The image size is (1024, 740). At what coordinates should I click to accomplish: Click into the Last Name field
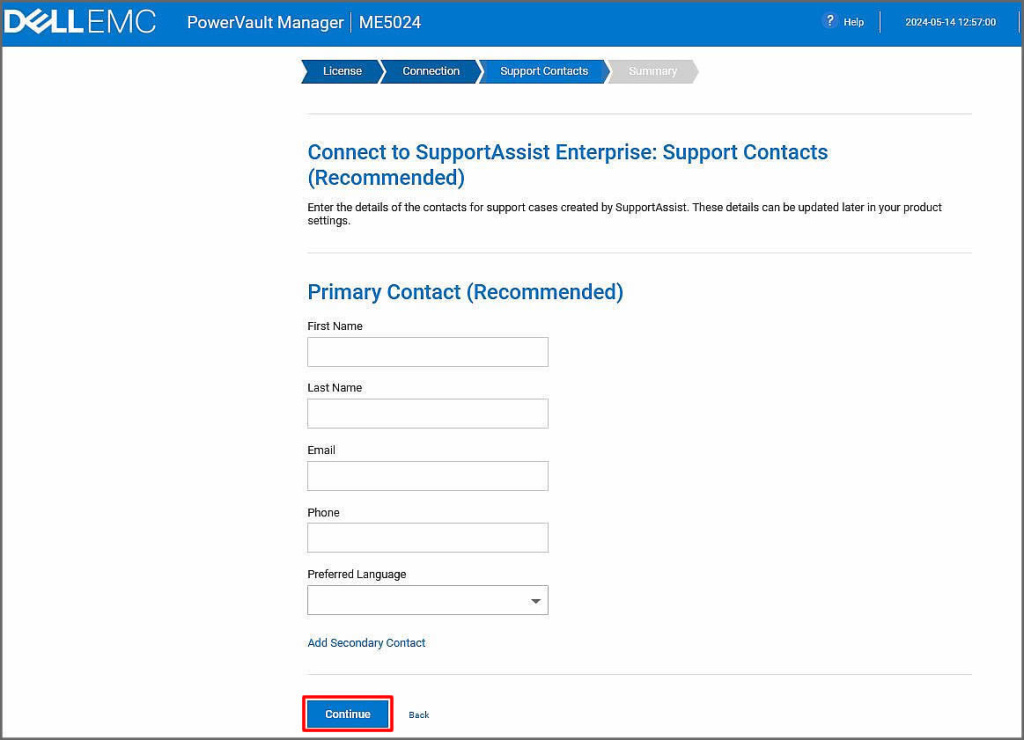pos(427,414)
